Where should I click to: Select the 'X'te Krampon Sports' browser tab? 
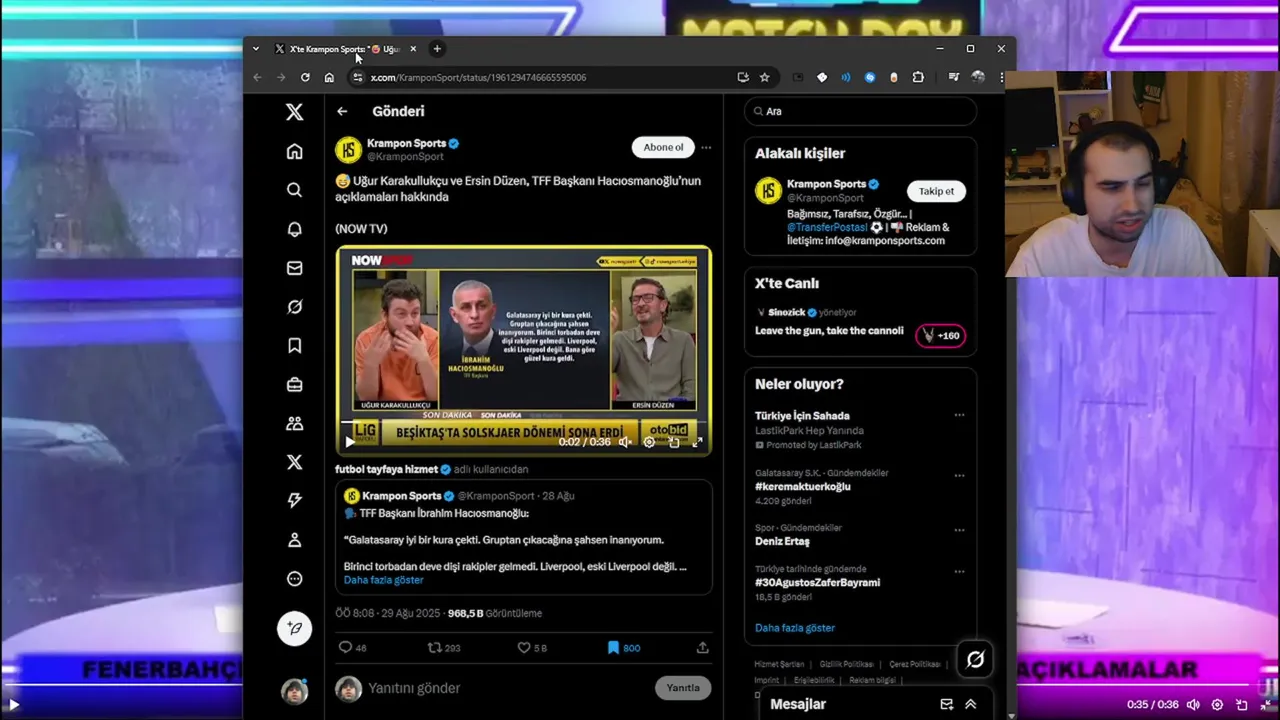(x=335, y=49)
